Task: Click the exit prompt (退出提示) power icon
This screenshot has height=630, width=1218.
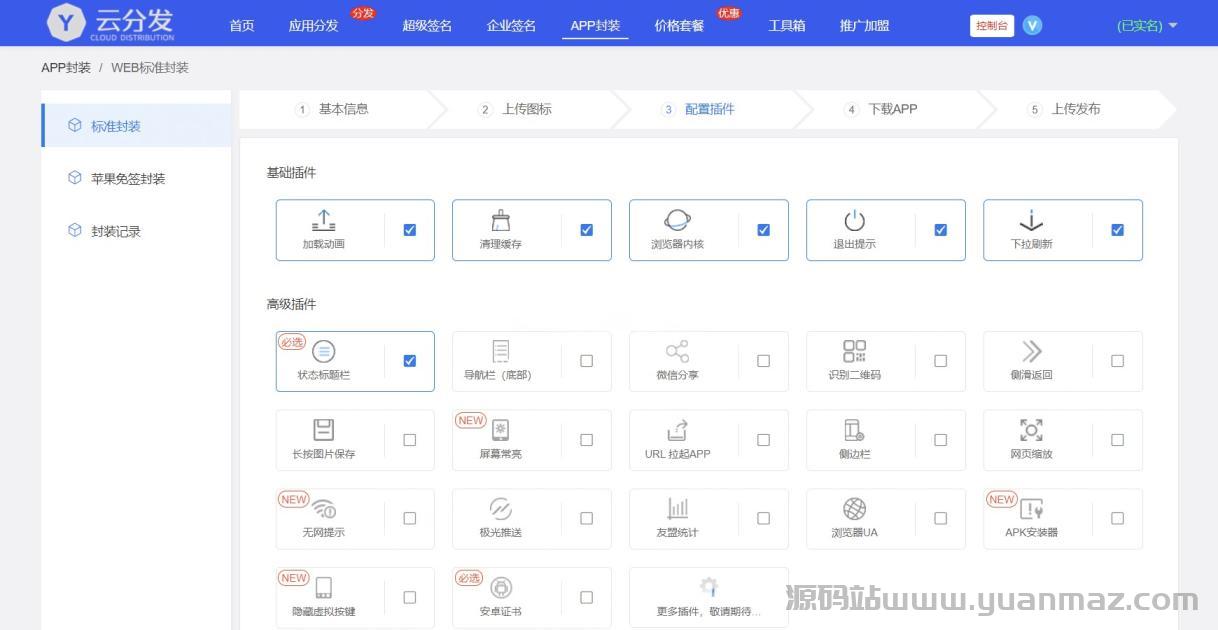Action: point(854,220)
